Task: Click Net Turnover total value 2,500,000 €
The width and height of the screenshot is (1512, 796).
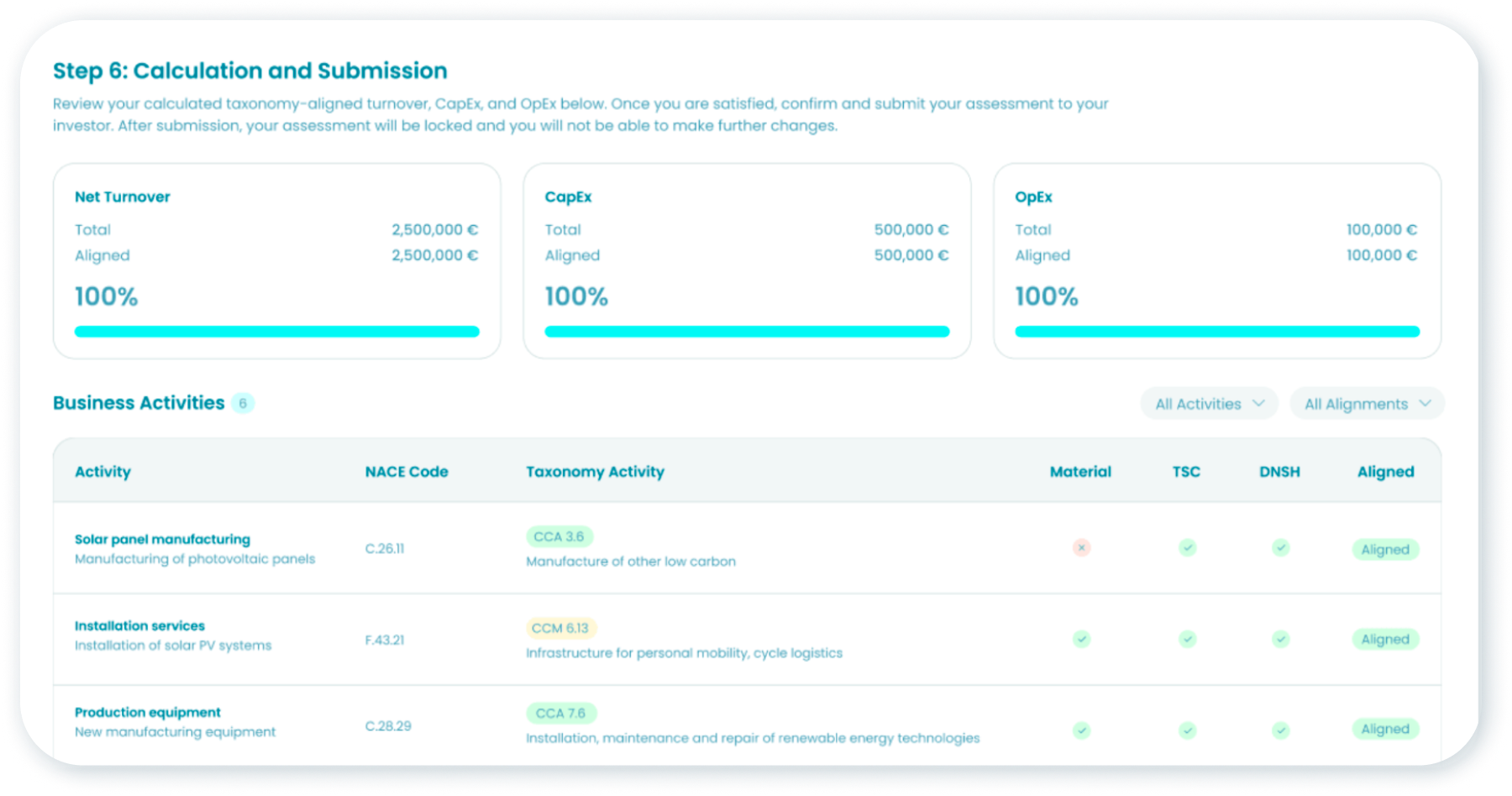Action: pyautogui.click(x=434, y=229)
